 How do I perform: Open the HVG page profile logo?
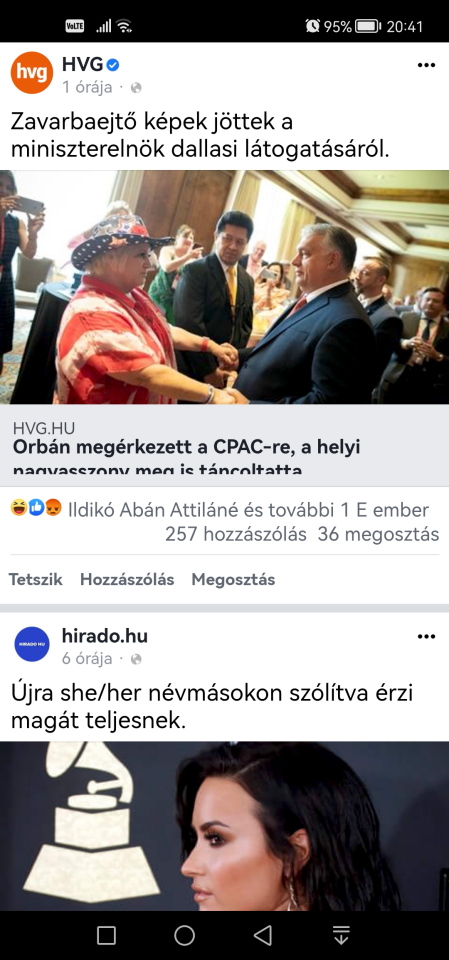pyautogui.click(x=32, y=73)
